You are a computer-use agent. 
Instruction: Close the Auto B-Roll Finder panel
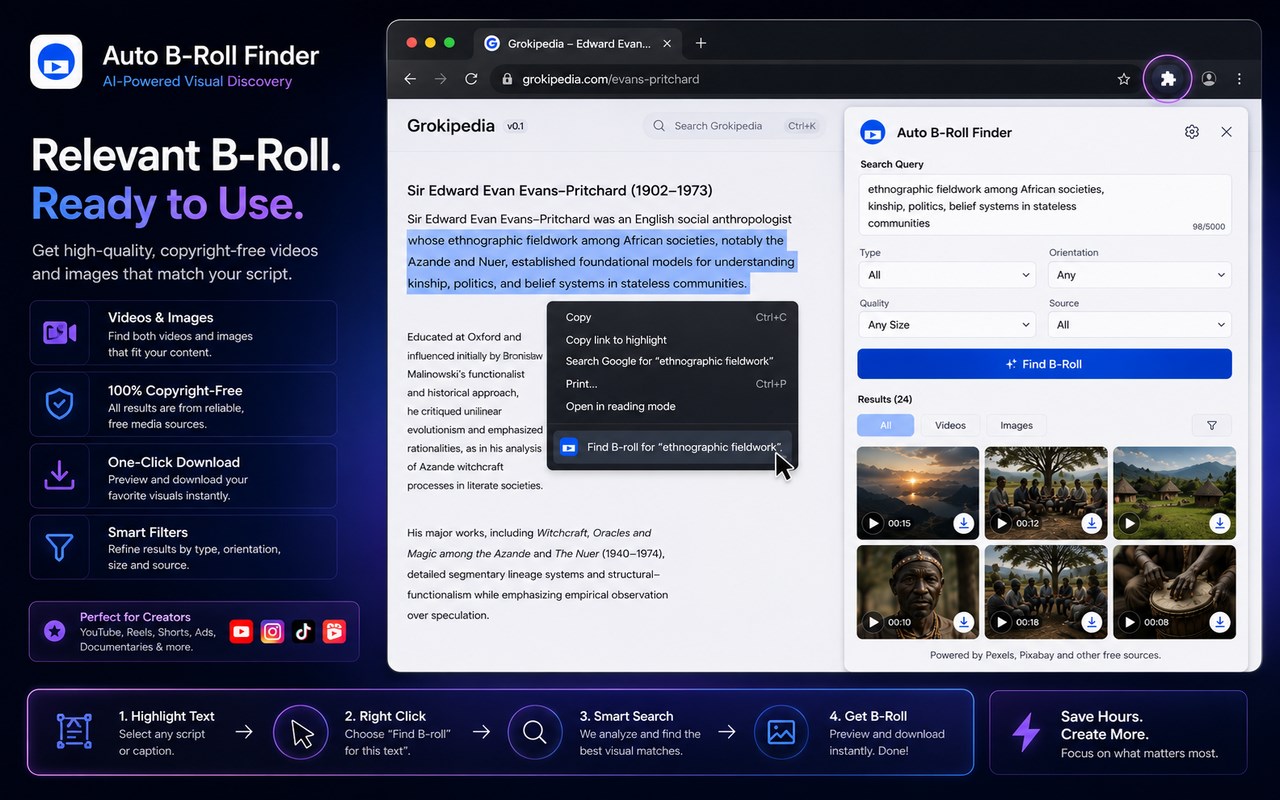(x=1226, y=132)
